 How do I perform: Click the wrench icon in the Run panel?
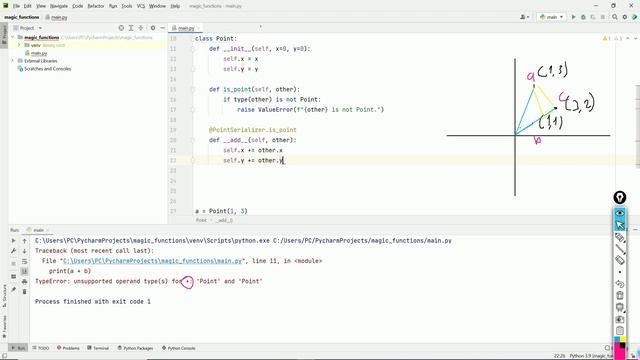click(13, 251)
